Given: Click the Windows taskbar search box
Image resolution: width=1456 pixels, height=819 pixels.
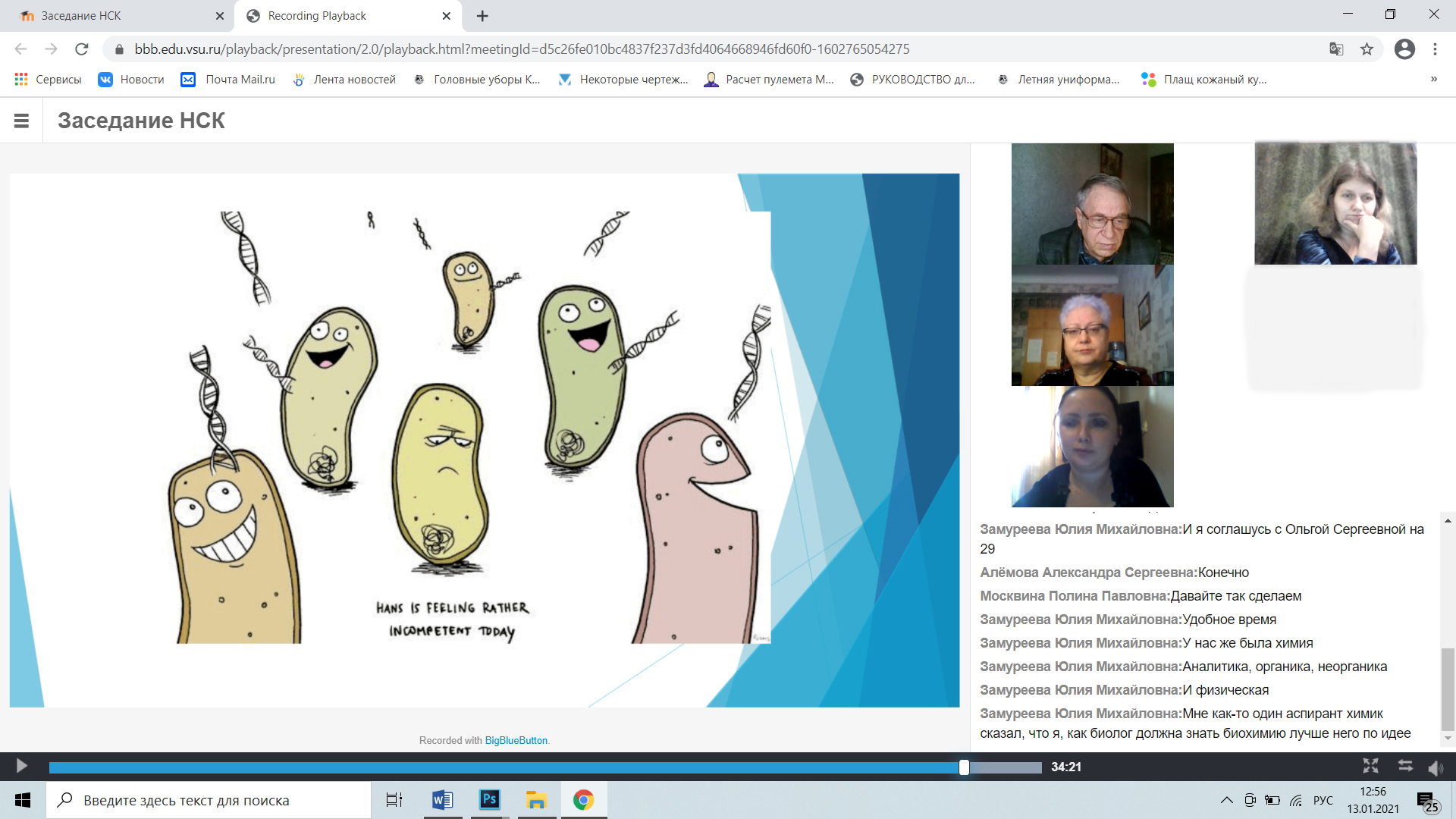Looking at the screenshot, I should coord(209,800).
